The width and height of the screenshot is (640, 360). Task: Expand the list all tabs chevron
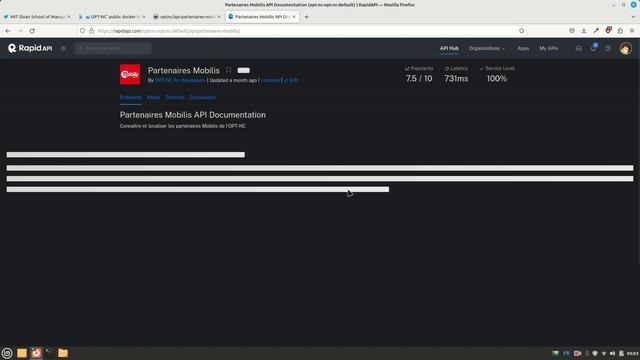pos(633,17)
